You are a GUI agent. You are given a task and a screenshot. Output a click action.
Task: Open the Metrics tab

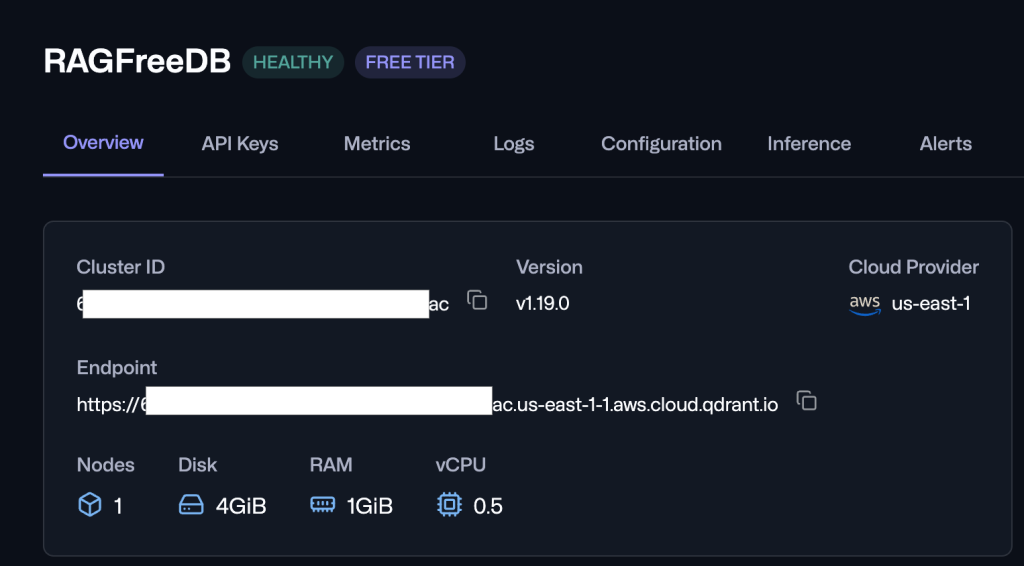coord(377,144)
